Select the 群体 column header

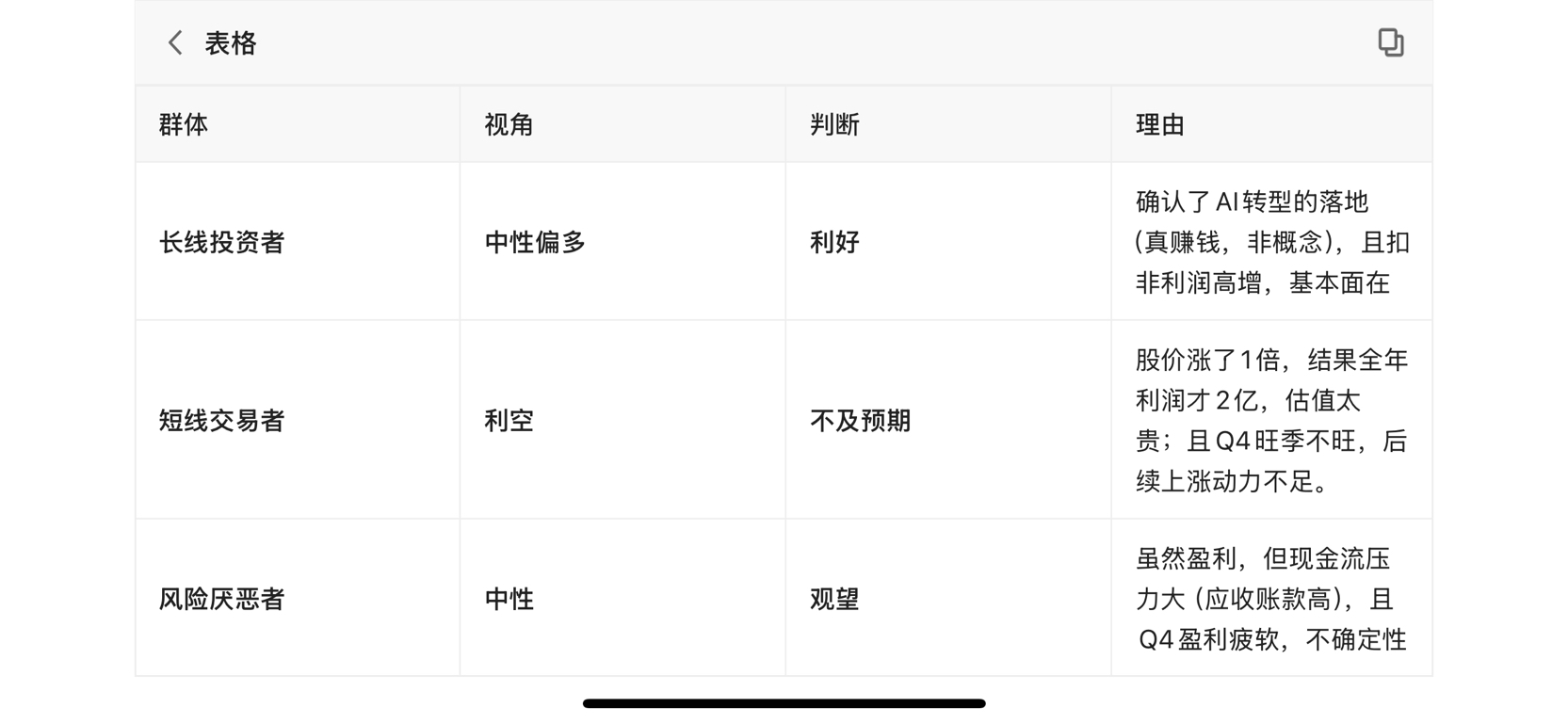point(184,124)
